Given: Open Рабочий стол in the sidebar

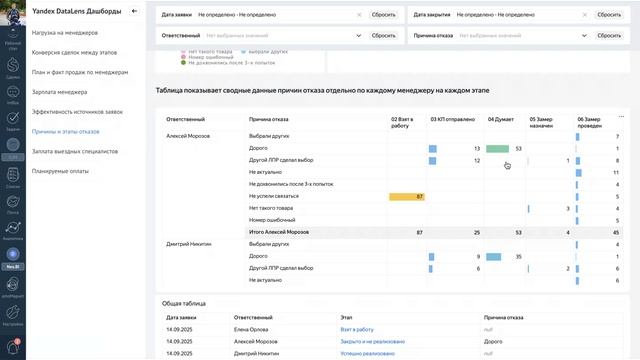Looking at the screenshot, I should click(x=13, y=40).
